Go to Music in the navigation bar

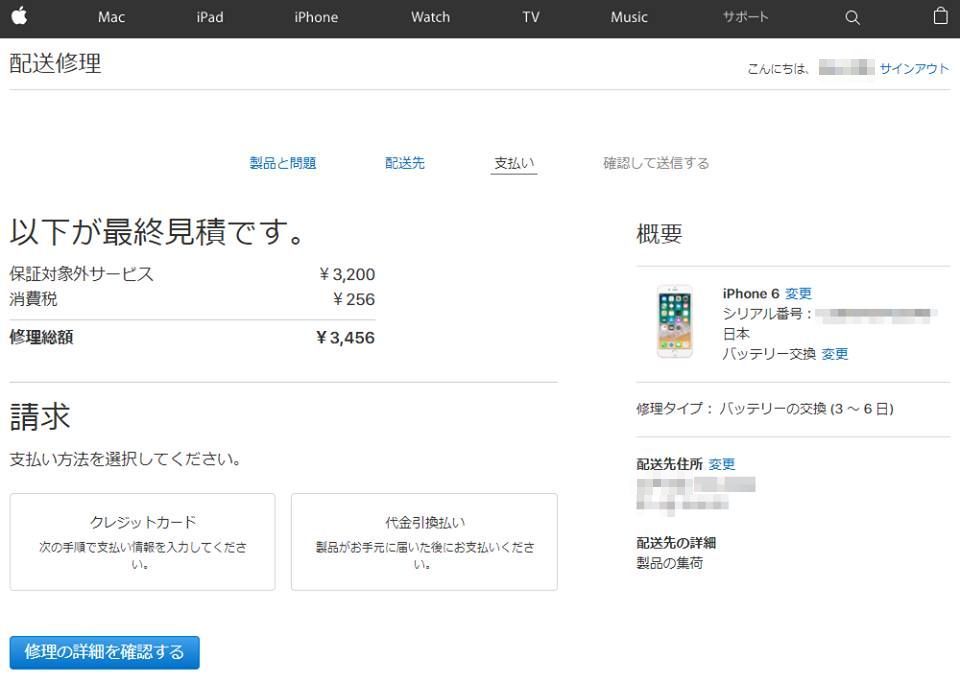629,17
